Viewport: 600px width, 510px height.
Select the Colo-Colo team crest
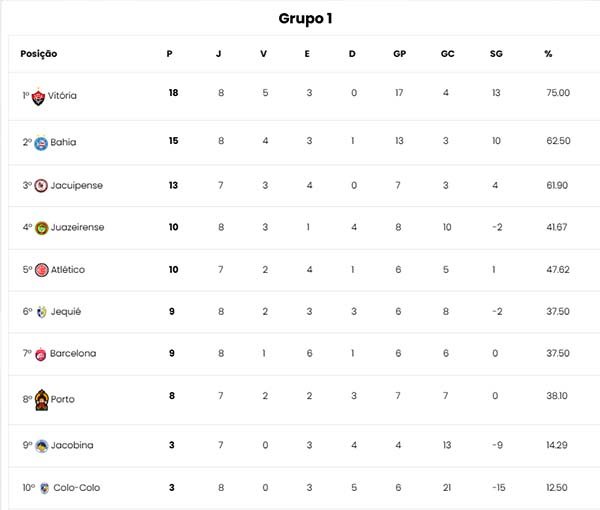click(x=44, y=488)
